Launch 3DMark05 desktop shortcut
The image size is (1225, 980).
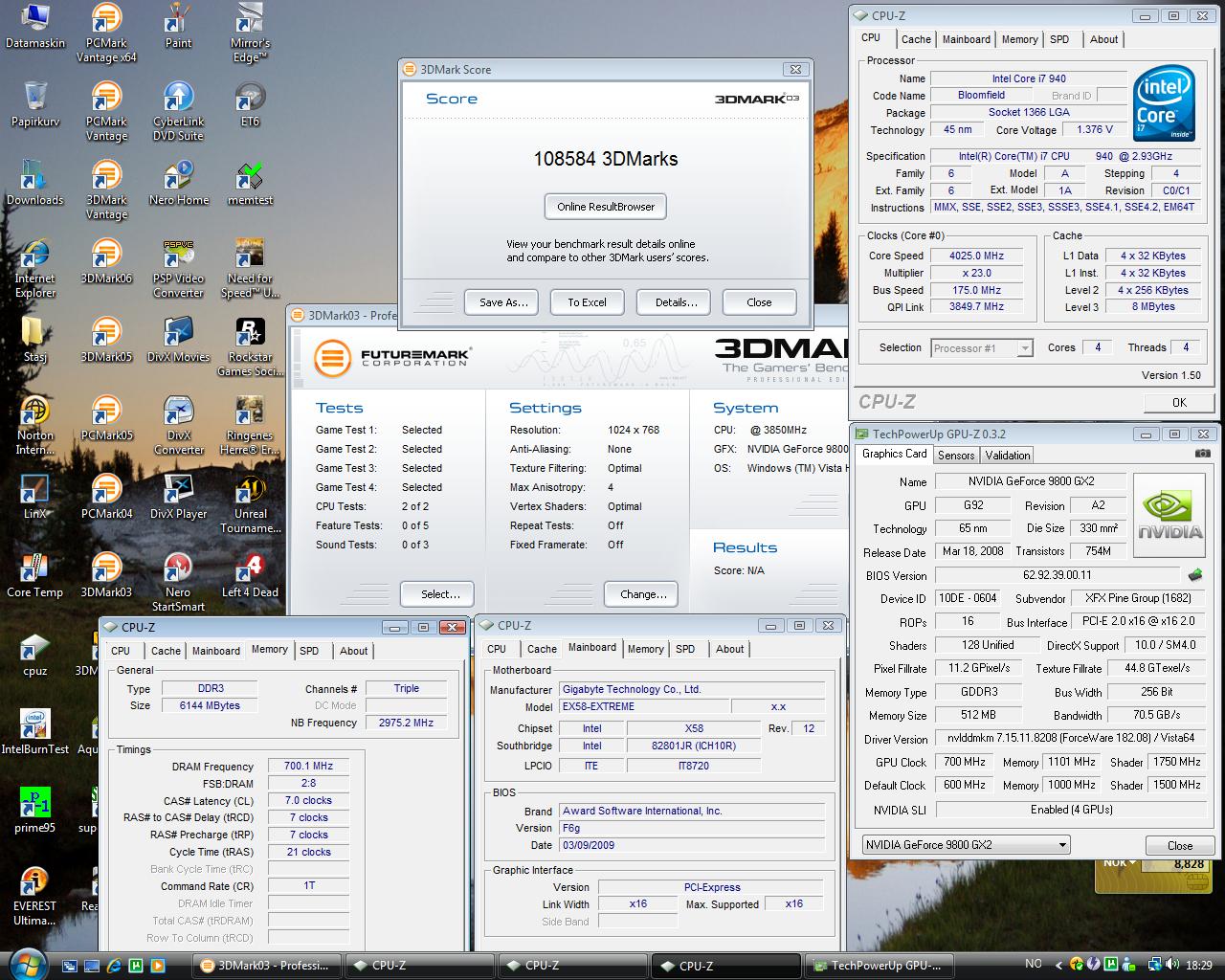pyautogui.click(x=106, y=340)
